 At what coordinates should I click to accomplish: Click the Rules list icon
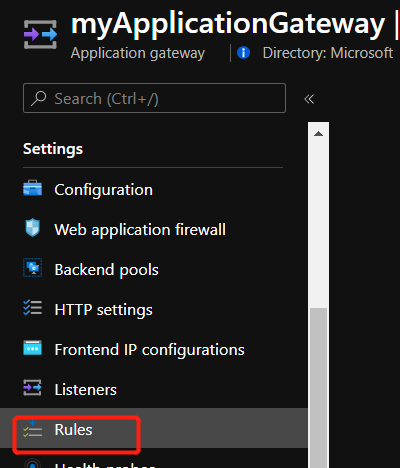click(32, 429)
